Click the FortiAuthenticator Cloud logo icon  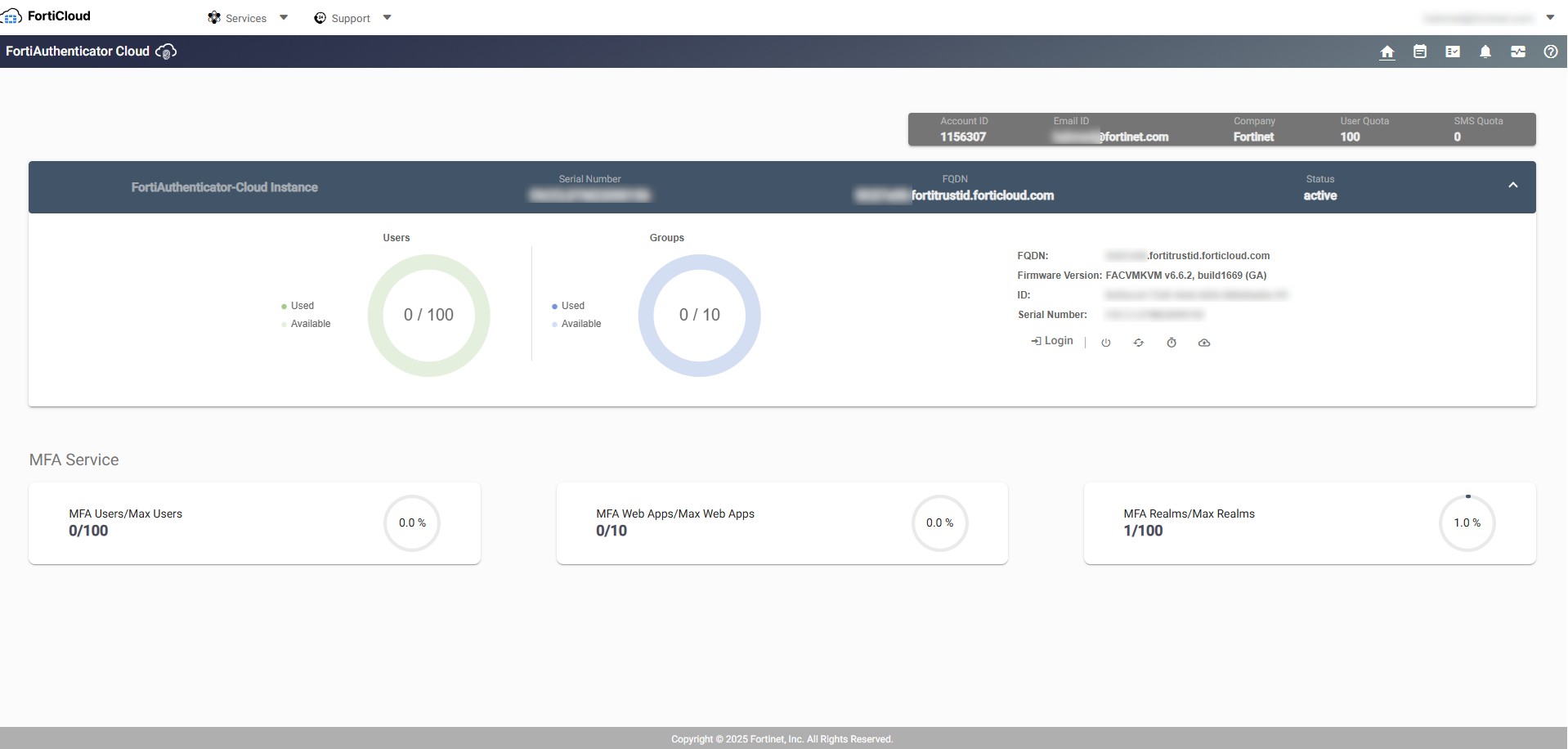[166, 52]
